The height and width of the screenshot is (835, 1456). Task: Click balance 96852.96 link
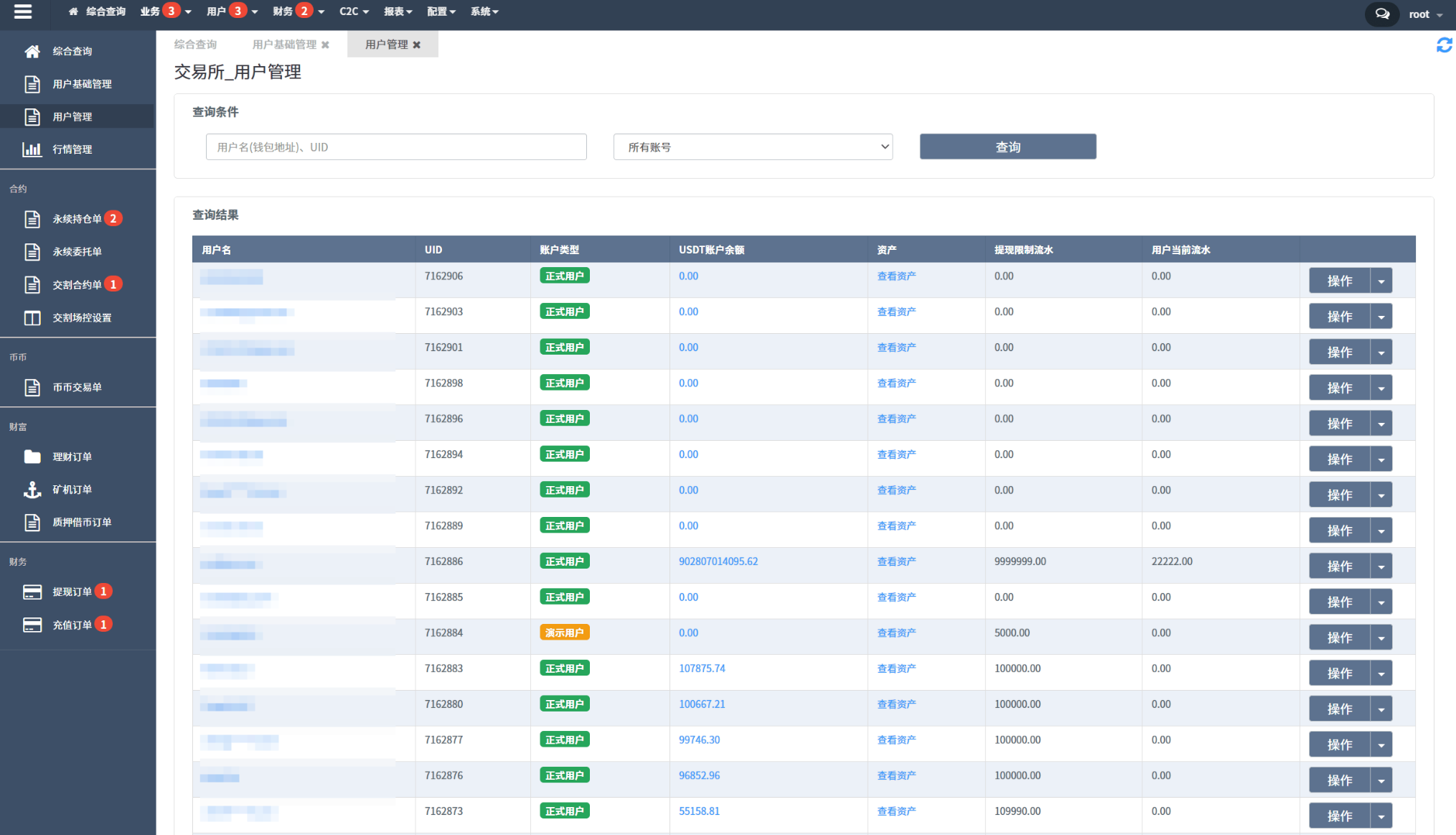point(699,775)
